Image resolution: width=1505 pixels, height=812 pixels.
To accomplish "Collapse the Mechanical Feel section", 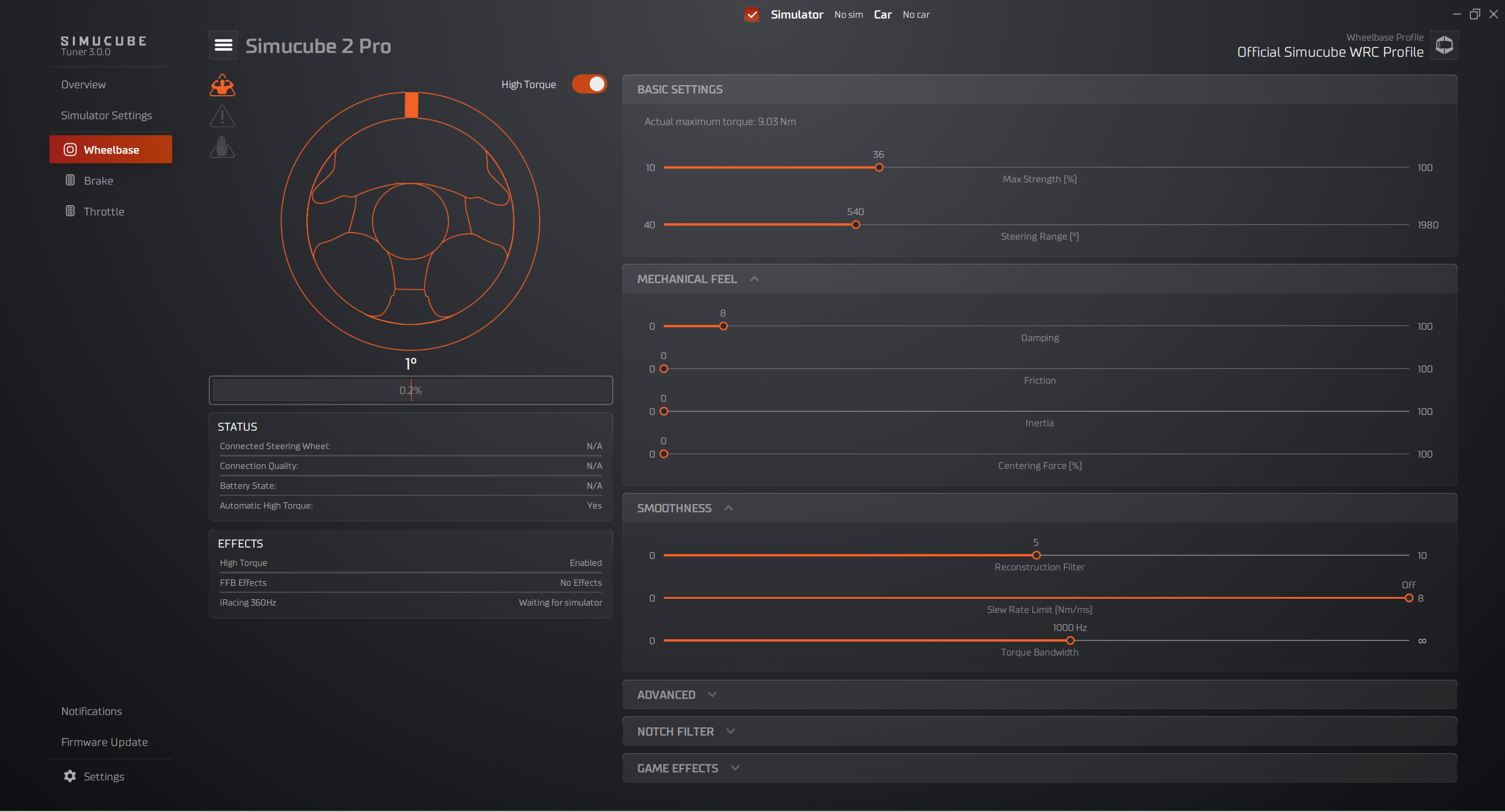I will tap(754, 279).
